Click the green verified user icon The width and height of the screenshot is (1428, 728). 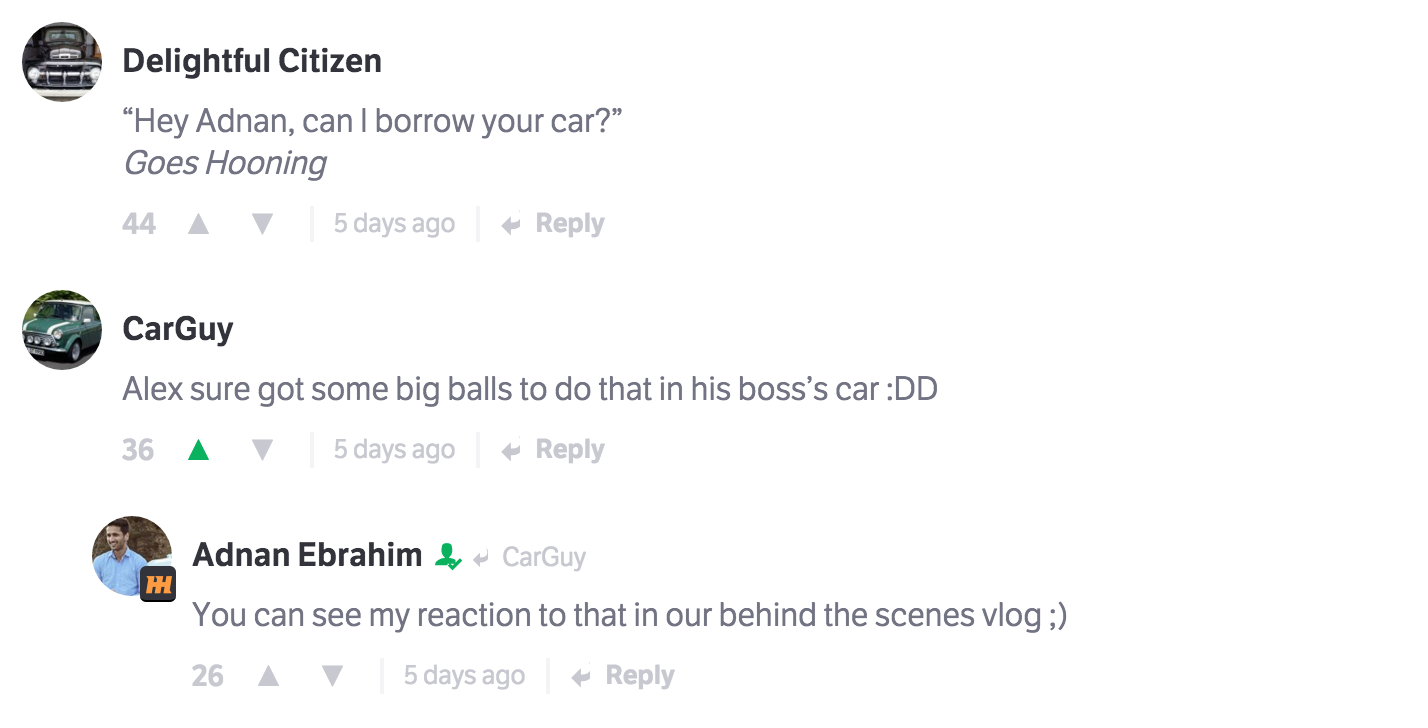pyautogui.click(x=448, y=556)
